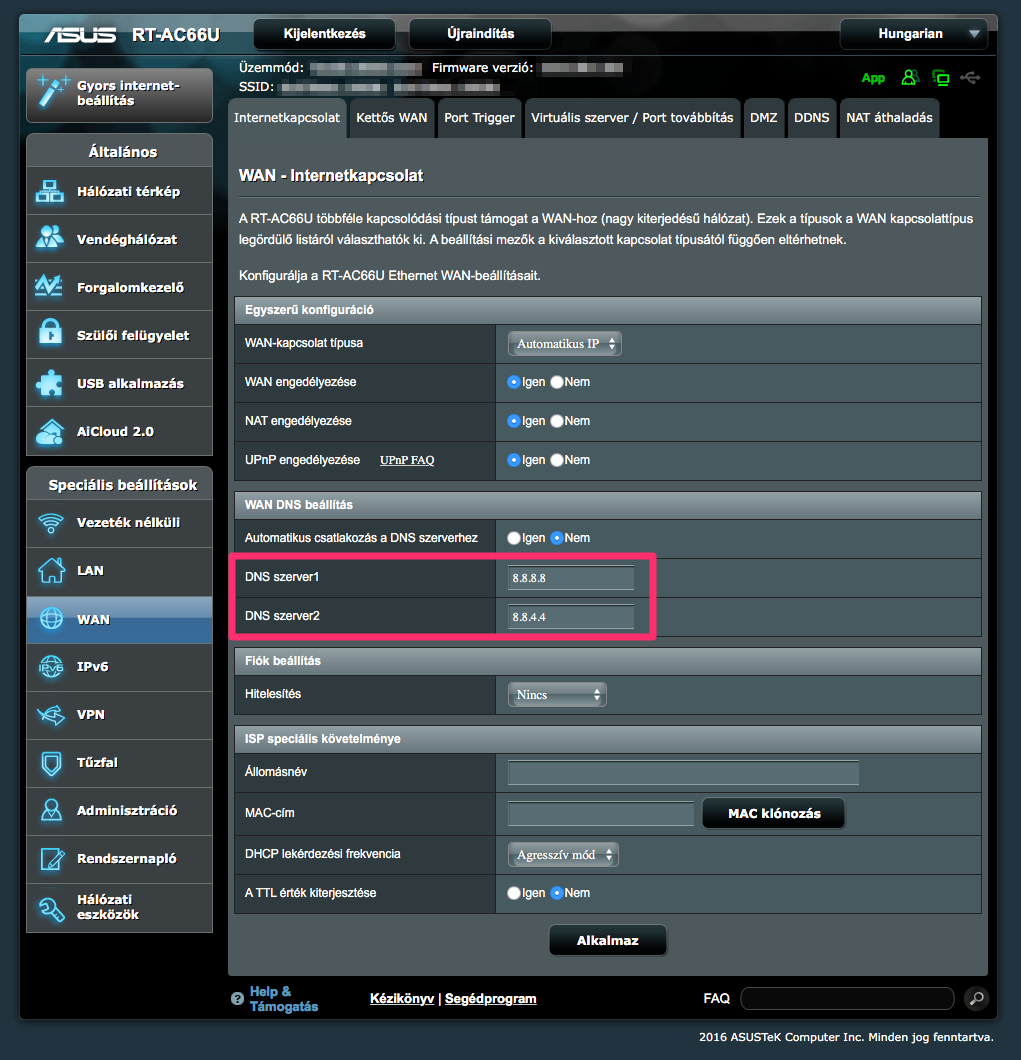Screen dimensions: 1021x1060
Task: Set NAT engedélyezése to Nem
Action: pyautogui.click(x=556, y=421)
